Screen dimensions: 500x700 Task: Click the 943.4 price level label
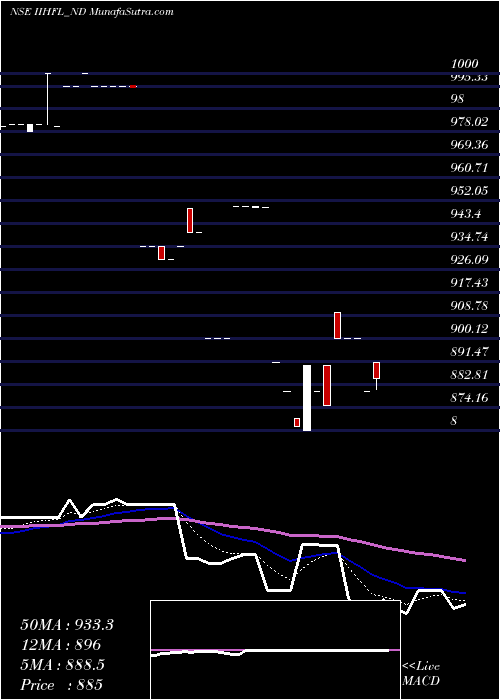pyautogui.click(x=466, y=214)
